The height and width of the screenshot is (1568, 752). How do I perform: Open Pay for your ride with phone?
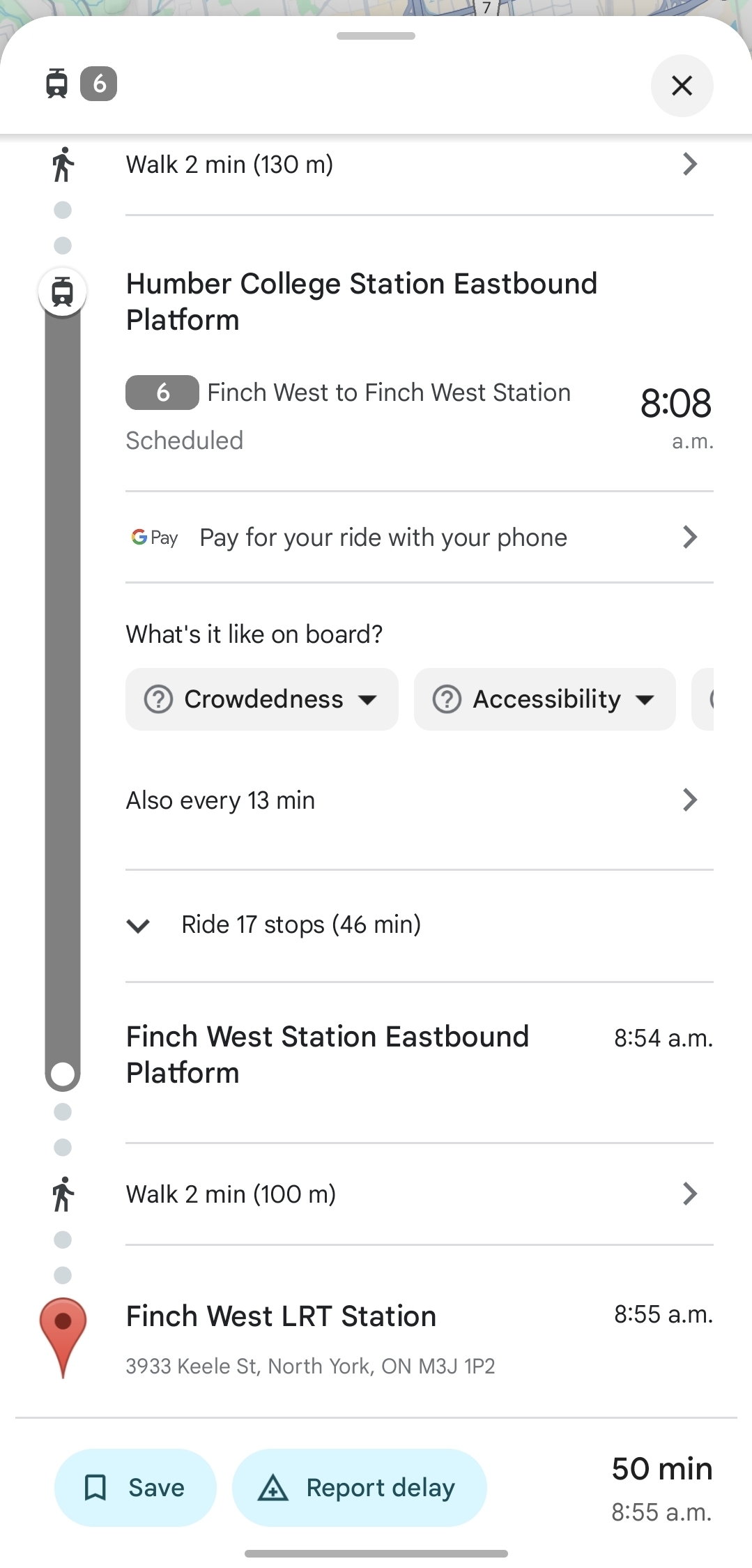(418, 538)
